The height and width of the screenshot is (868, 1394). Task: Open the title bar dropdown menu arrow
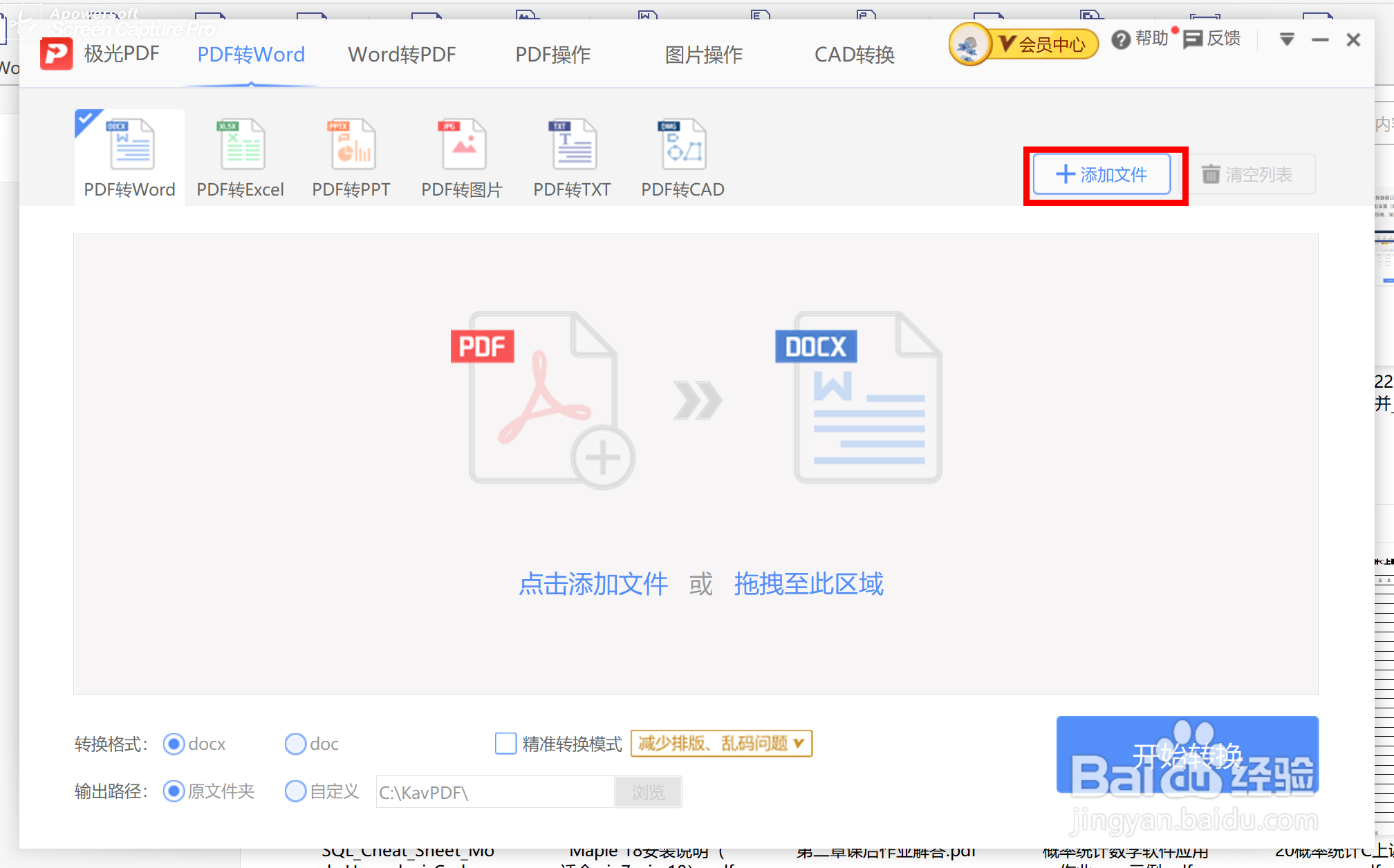click(x=1287, y=39)
